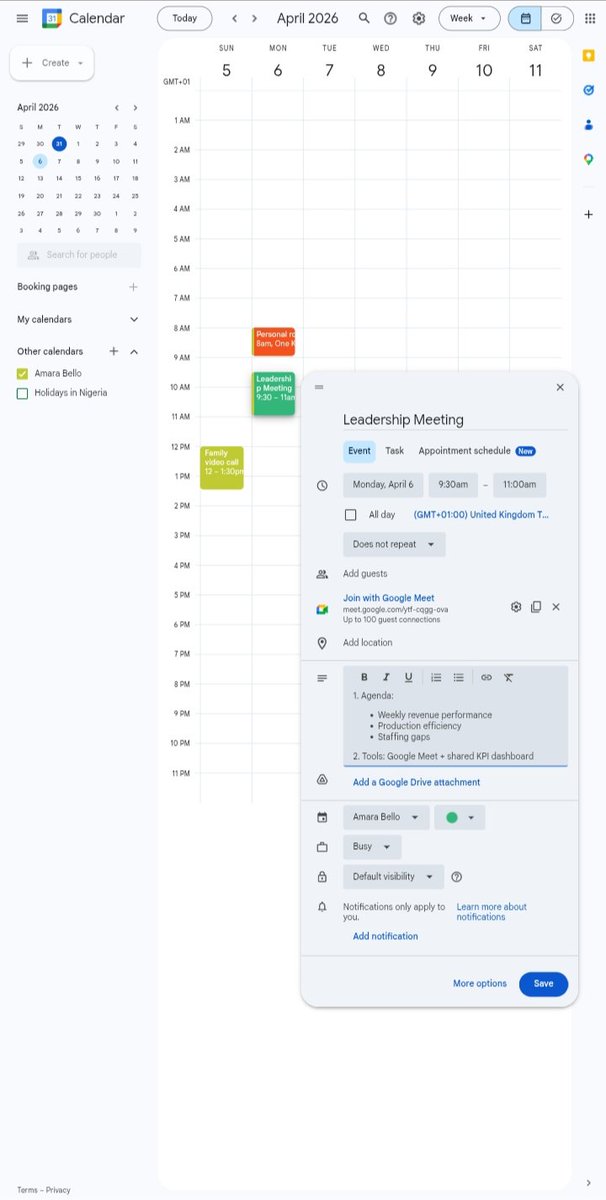Screen dimensions: 606x1200
Task: Open Learn more about notifications link
Action: pos(492,912)
